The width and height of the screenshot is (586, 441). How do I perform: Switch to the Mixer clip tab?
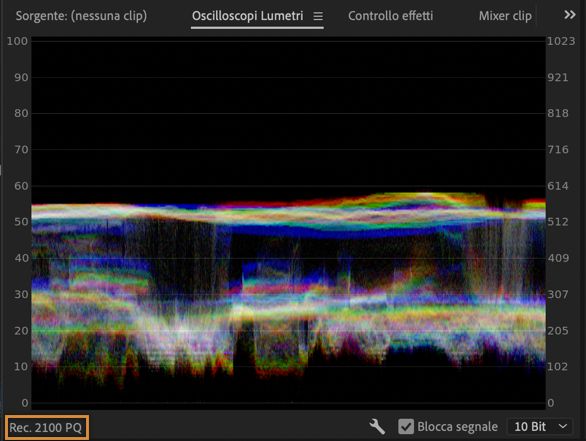[x=505, y=16]
